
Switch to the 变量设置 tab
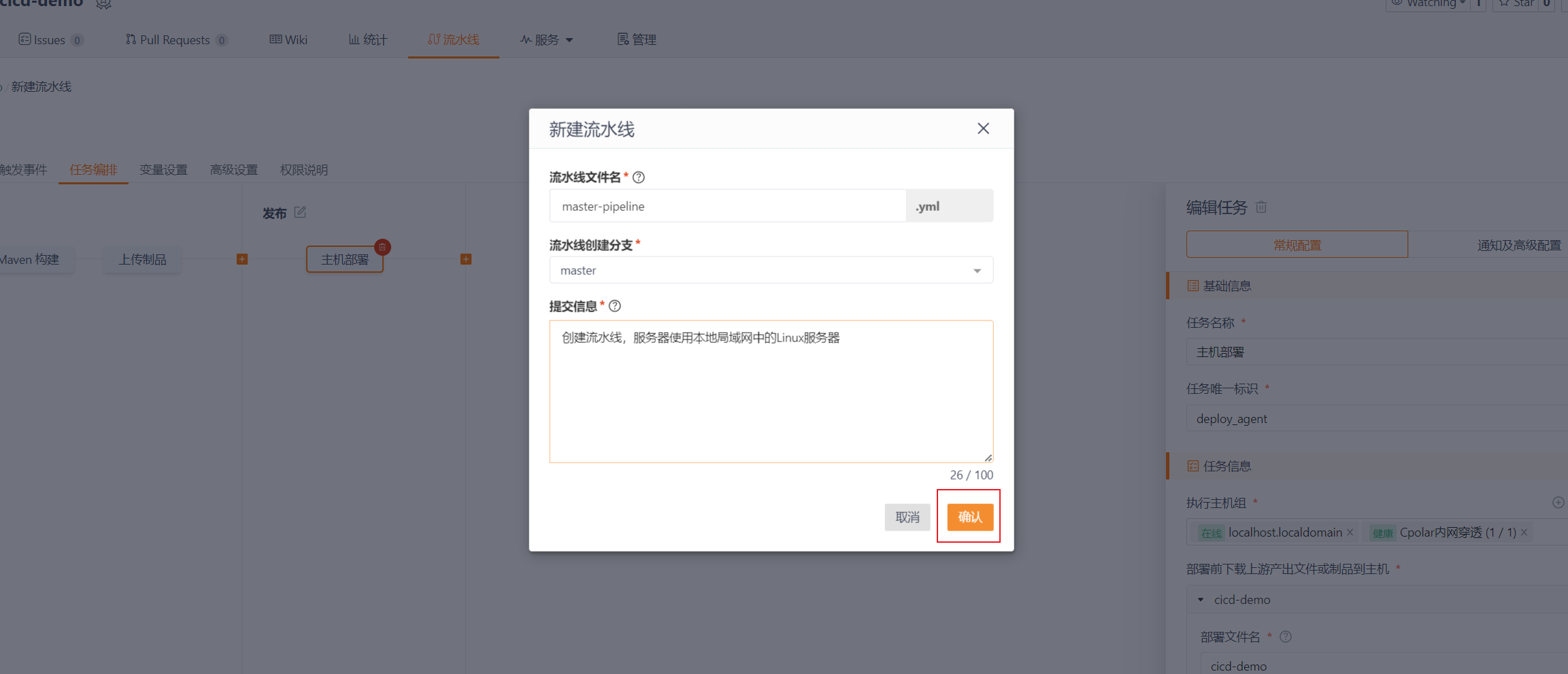click(x=163, y=169)
